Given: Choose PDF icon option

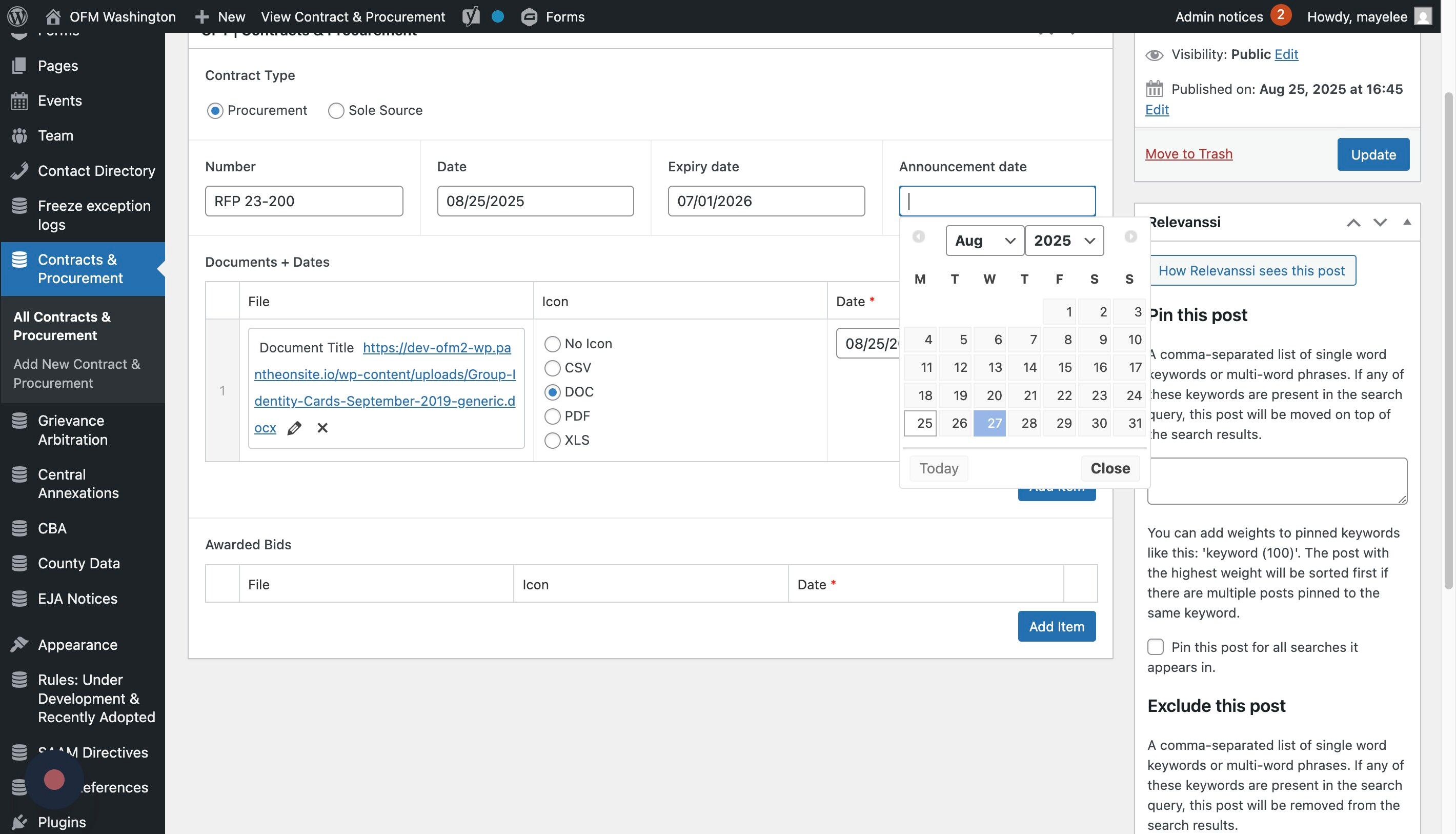Looking at the screenshot, I should click(x=553, y=416).
